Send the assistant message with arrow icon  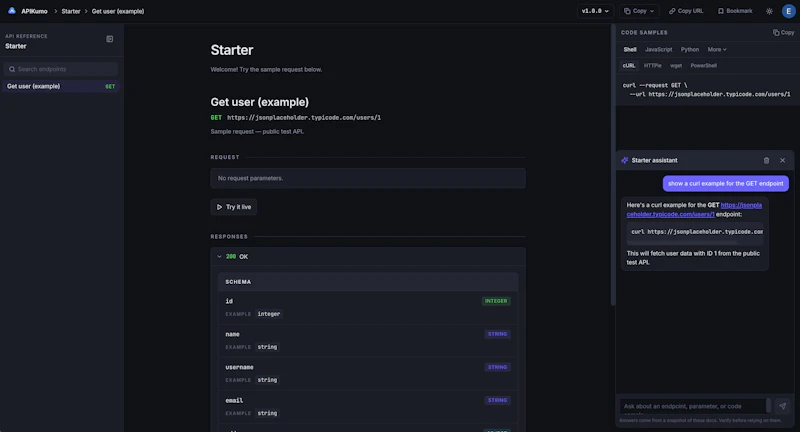[783, 406]
